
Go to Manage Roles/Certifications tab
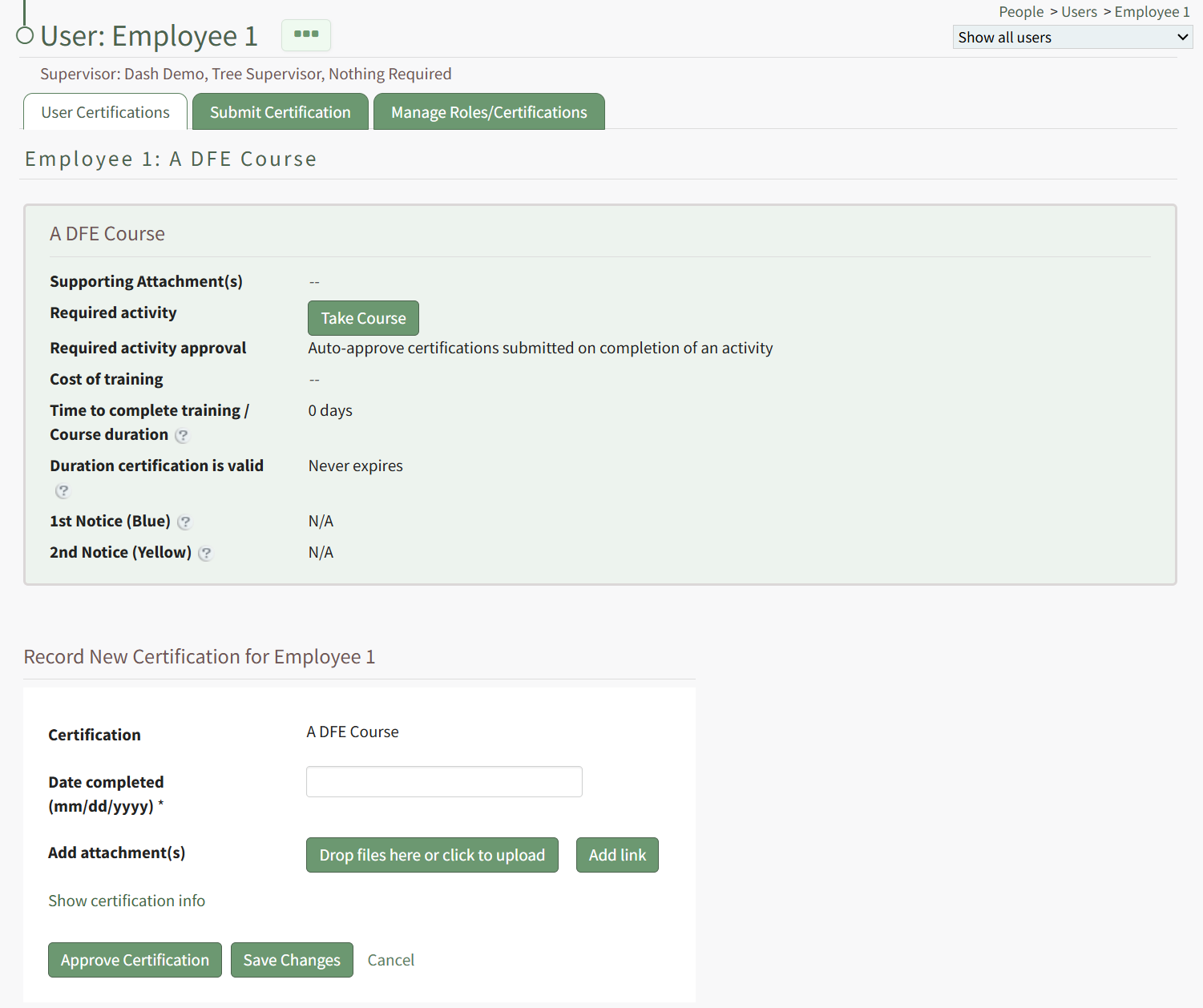(488, 112)
